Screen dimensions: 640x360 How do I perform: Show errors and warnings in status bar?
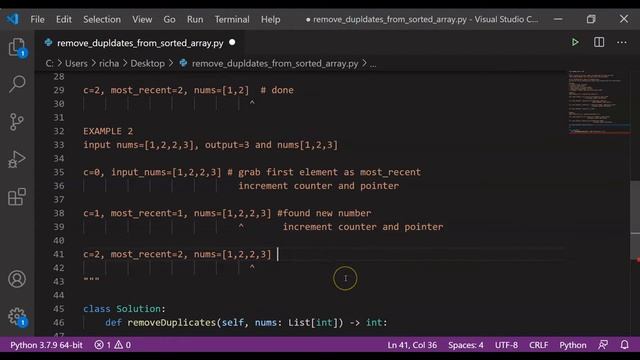tap(113, 345)
